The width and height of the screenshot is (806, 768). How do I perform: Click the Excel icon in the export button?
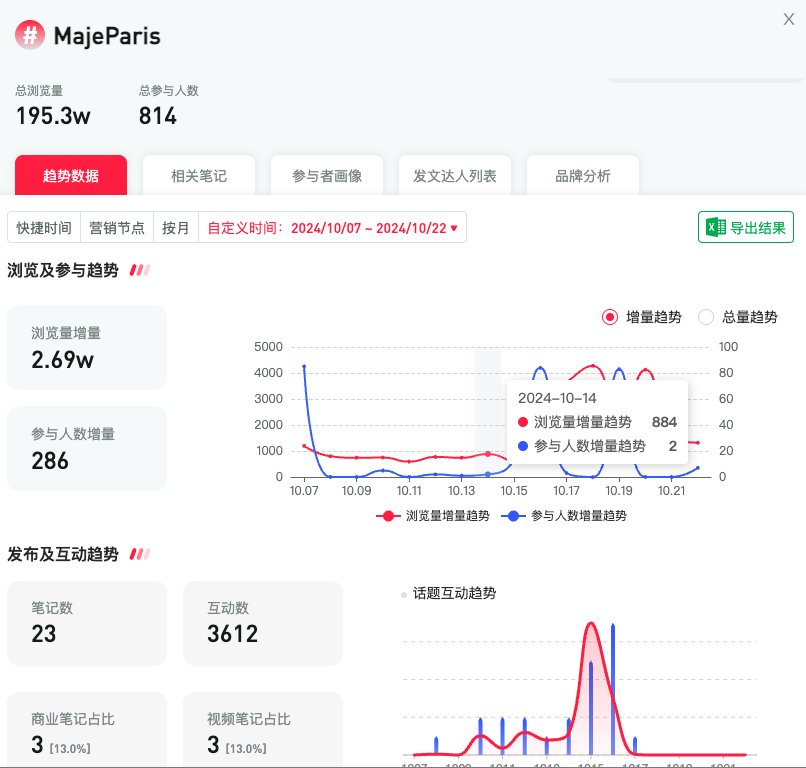pyautogui.click(x=716, y=228)
